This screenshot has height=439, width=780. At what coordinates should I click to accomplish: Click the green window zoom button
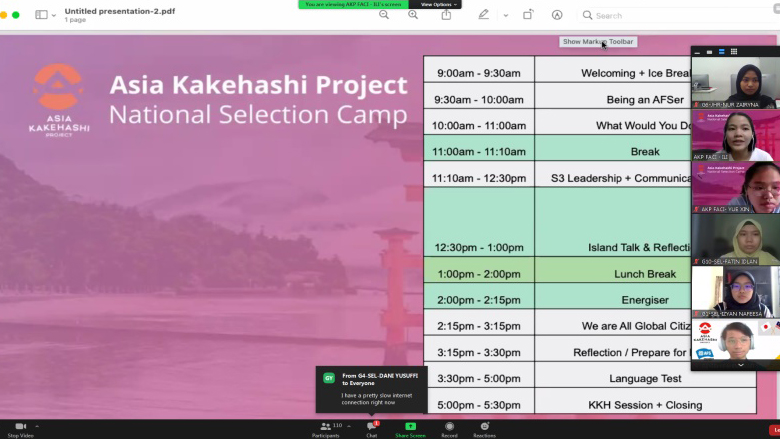tap(15, 15)
